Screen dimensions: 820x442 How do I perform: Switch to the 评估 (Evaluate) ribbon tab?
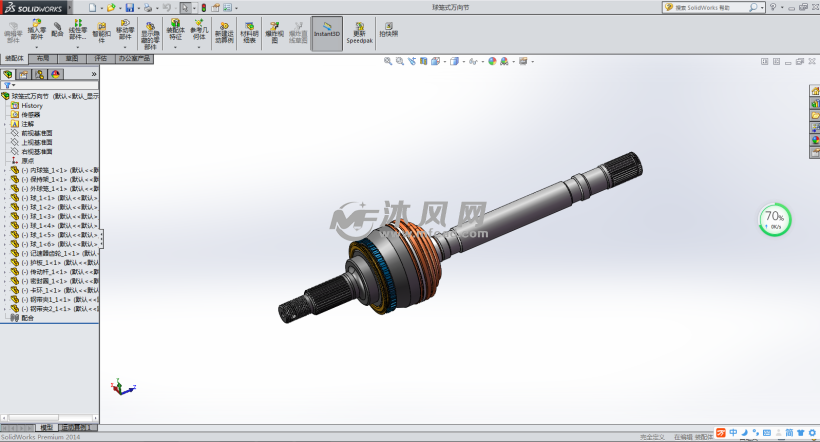click(x=100, y=59)
